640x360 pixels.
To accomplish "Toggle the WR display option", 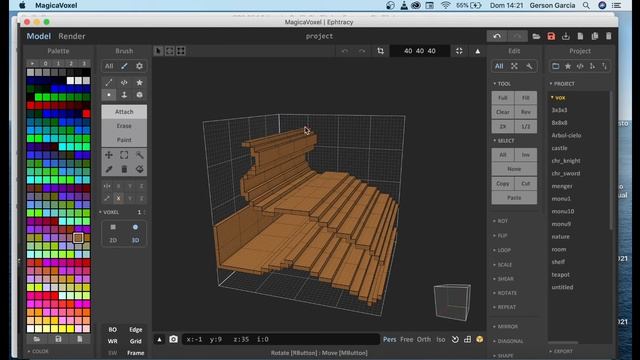I will coord(113,341).
